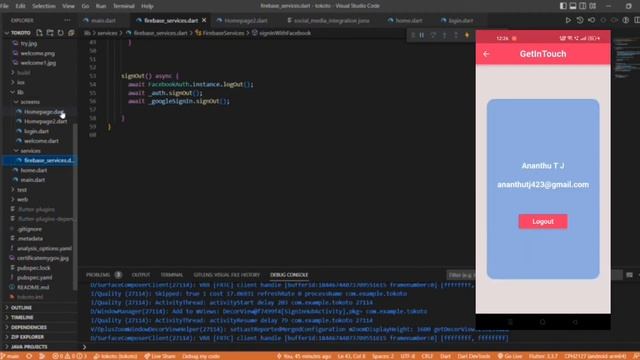Tap the back arrow in GetInTouch app

click(x=486, y=54)
